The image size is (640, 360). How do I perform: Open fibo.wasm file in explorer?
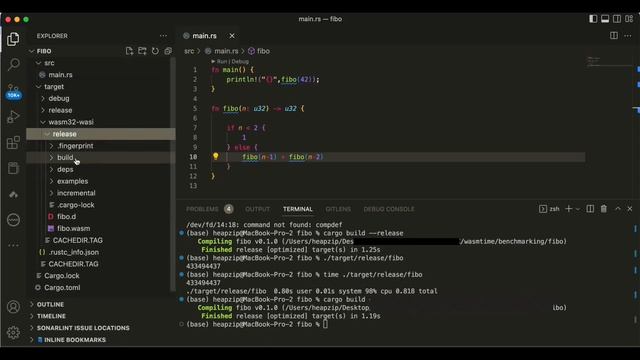click(x=73, y=229)
